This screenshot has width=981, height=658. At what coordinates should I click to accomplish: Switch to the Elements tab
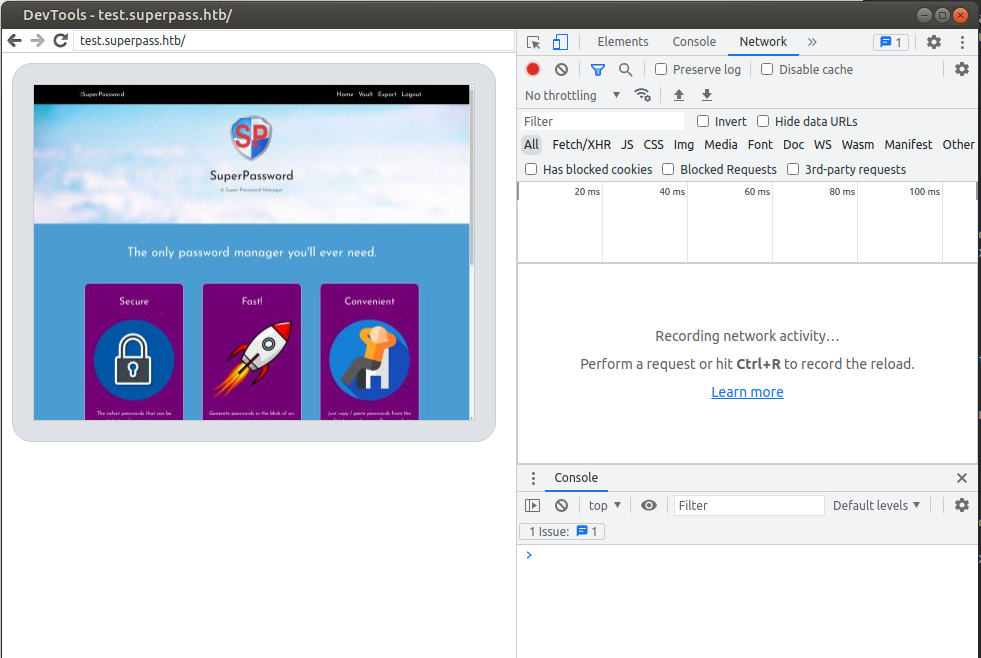622,42
